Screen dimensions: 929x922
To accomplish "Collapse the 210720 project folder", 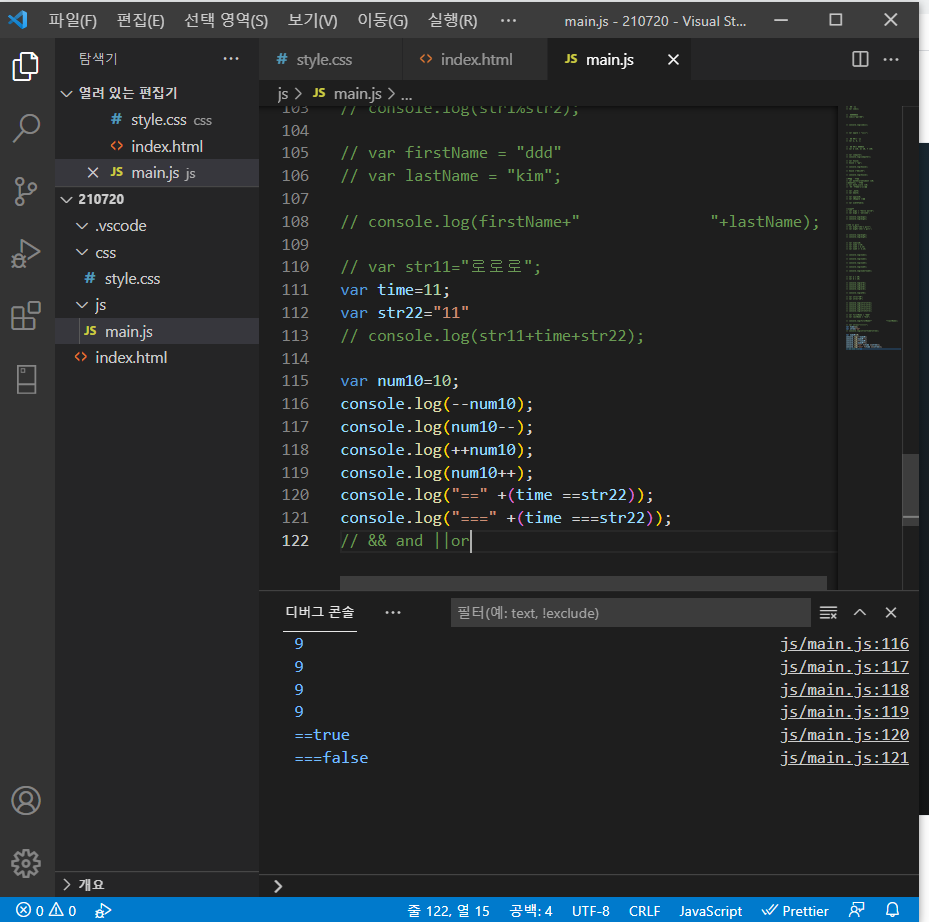I will click(67, 199).
